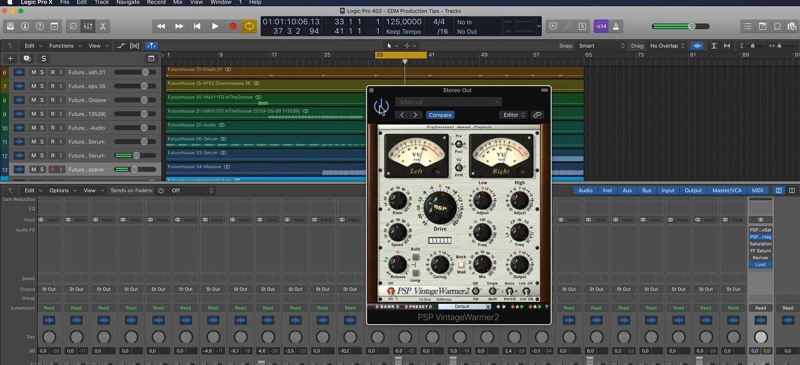This screenshot has height=365, width=800.
Task: Click the Fast Forward transport button
Action: coord(179,26)
